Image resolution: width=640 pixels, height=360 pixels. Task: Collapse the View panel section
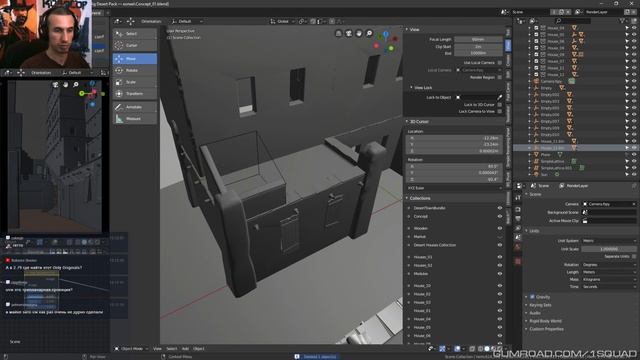413,29
